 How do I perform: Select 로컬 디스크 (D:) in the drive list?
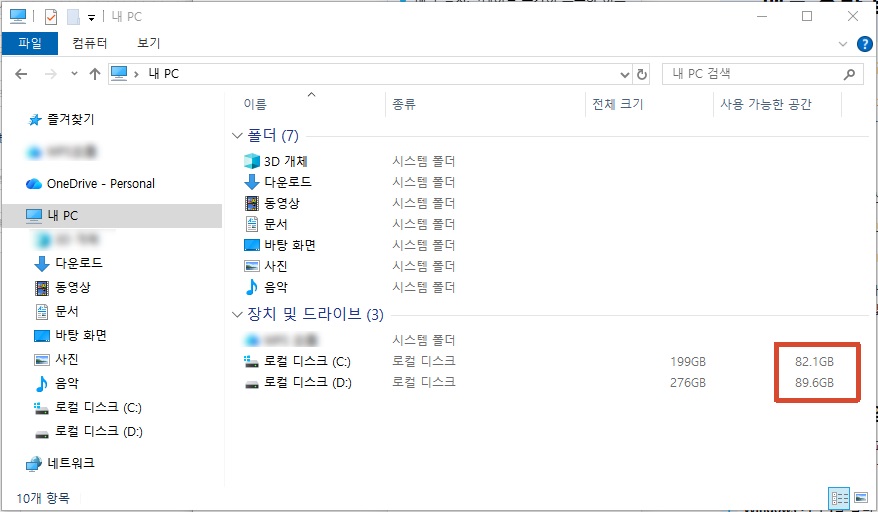pyautogui.click(x=298, y=383)
